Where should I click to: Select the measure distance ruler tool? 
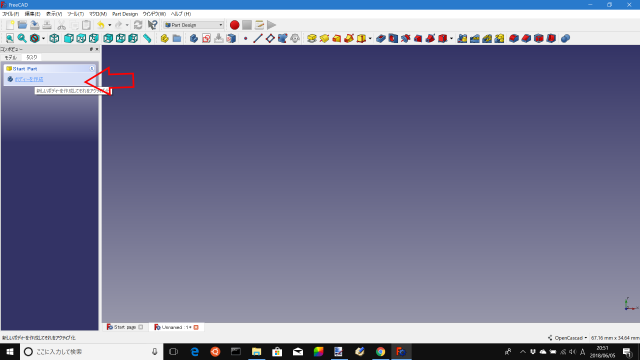[x=147, y=38]
